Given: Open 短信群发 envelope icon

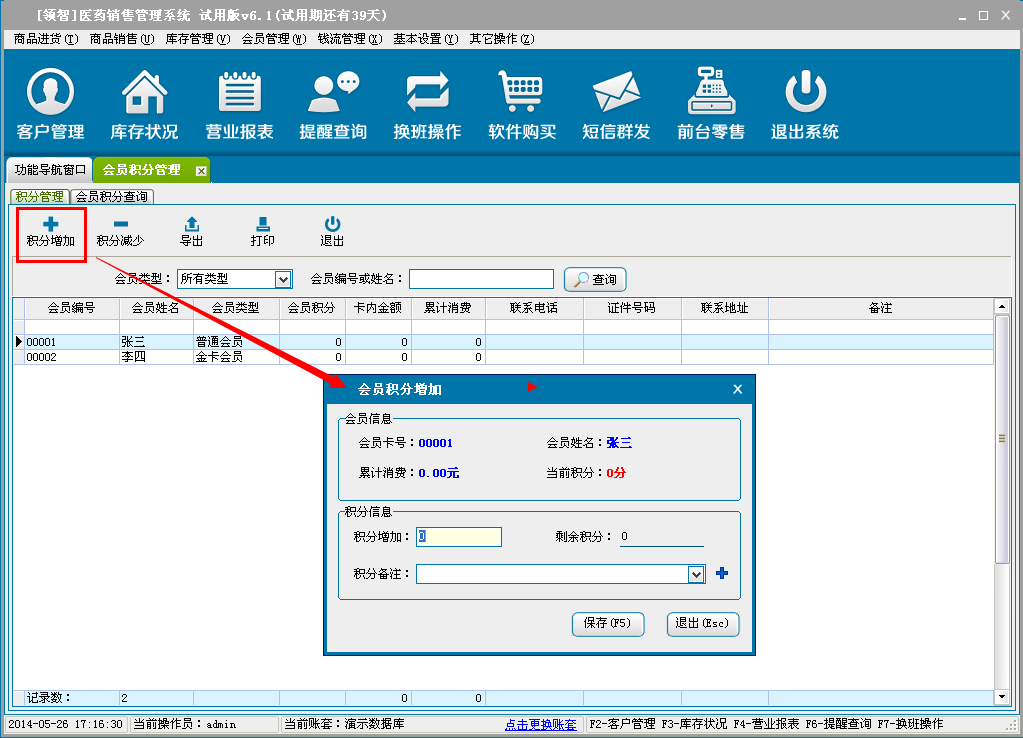Looking at the screenshot, I should pos(616,105).
